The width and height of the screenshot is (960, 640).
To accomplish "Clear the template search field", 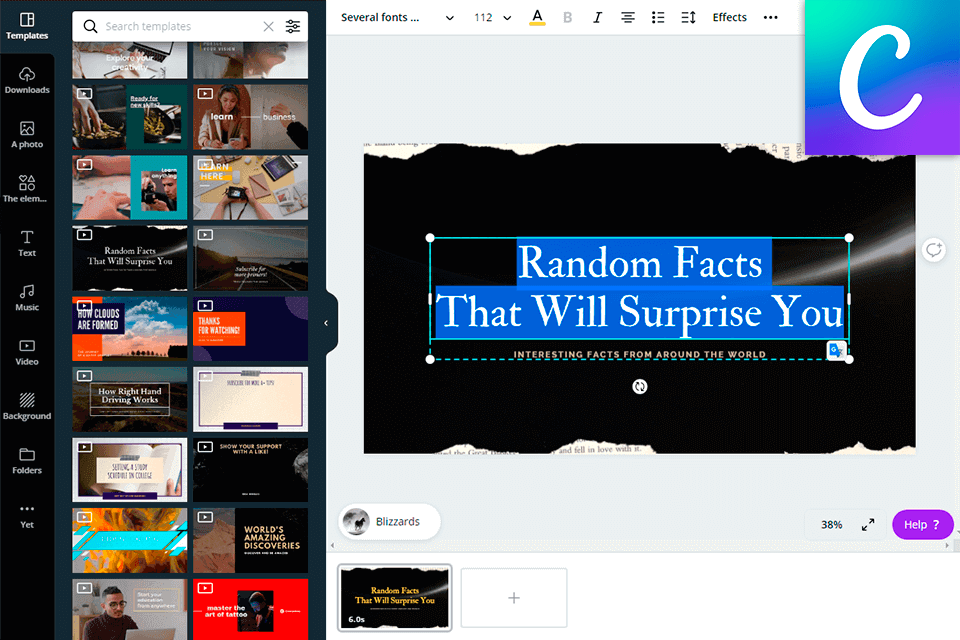I will pos(268,27).
